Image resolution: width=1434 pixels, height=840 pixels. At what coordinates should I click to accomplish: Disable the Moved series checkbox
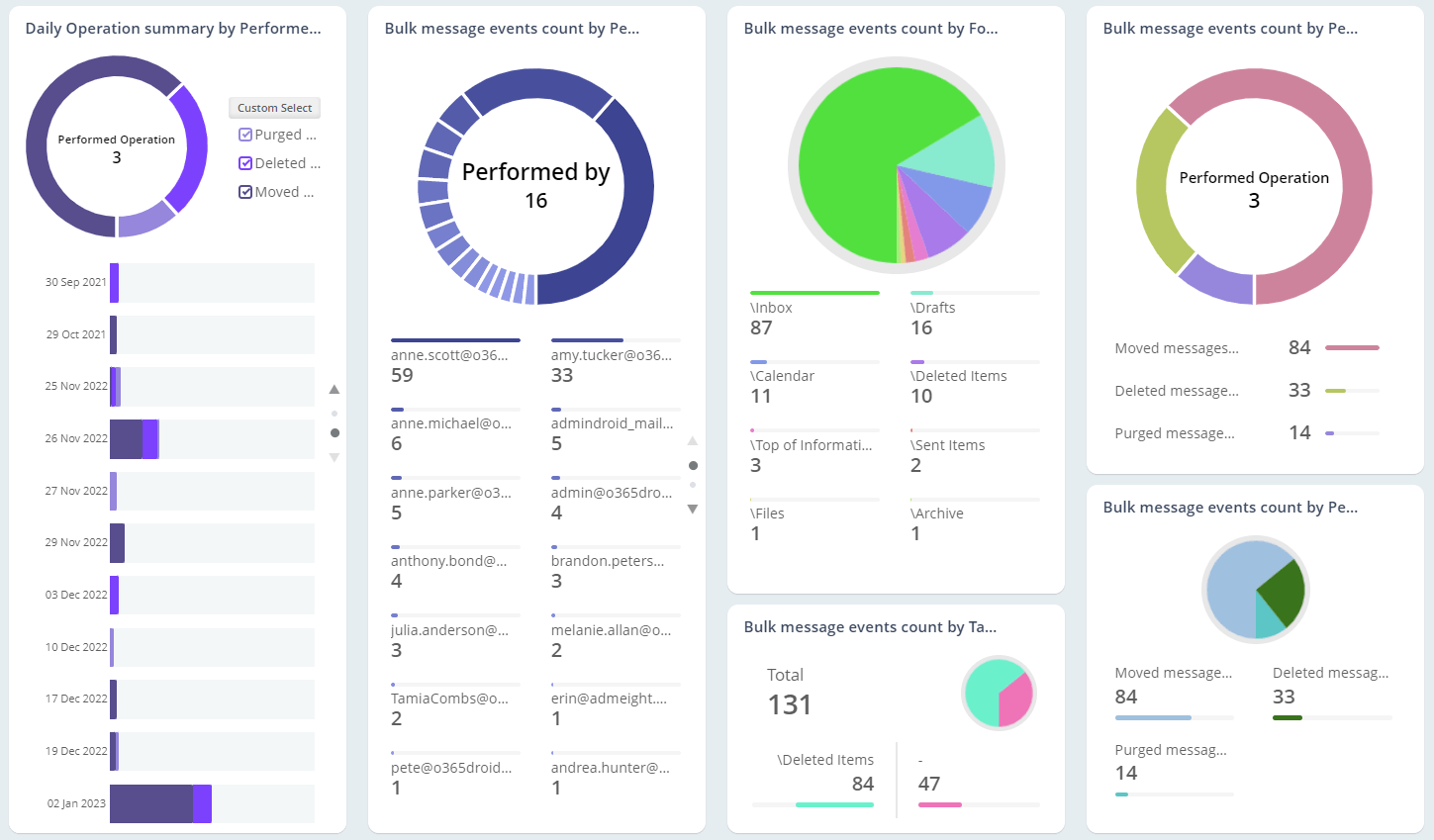(x=245, y=192)
